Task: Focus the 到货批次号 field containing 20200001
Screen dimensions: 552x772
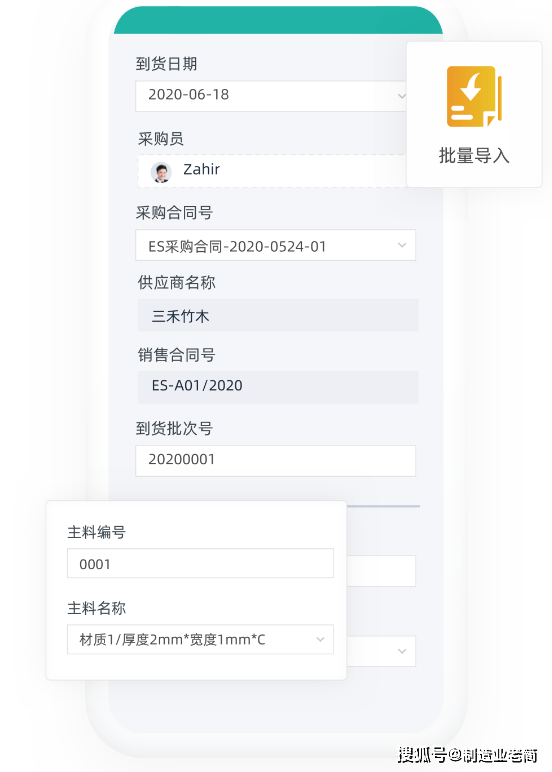Action: pos(275,461)
